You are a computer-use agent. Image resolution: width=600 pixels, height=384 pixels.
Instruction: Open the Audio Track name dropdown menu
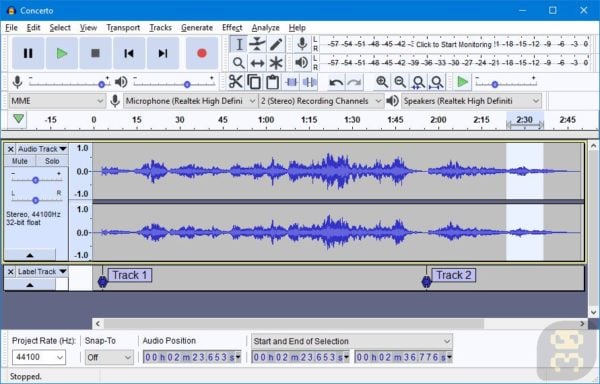(42, 149)
